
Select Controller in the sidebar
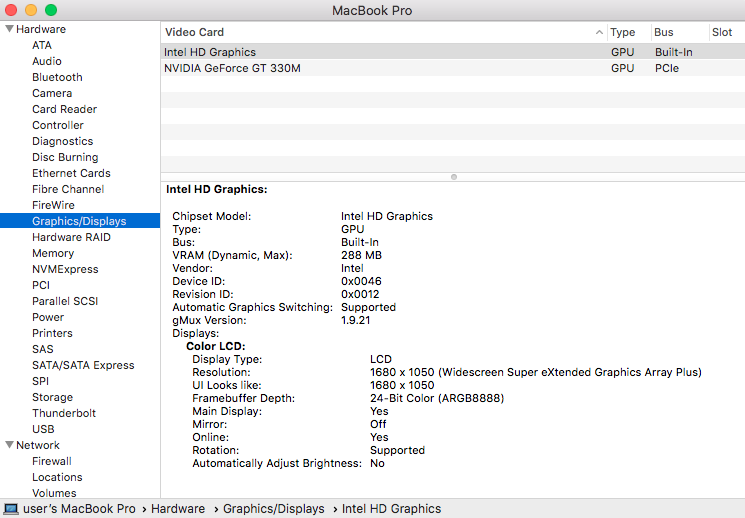click(x=57, y=125)
